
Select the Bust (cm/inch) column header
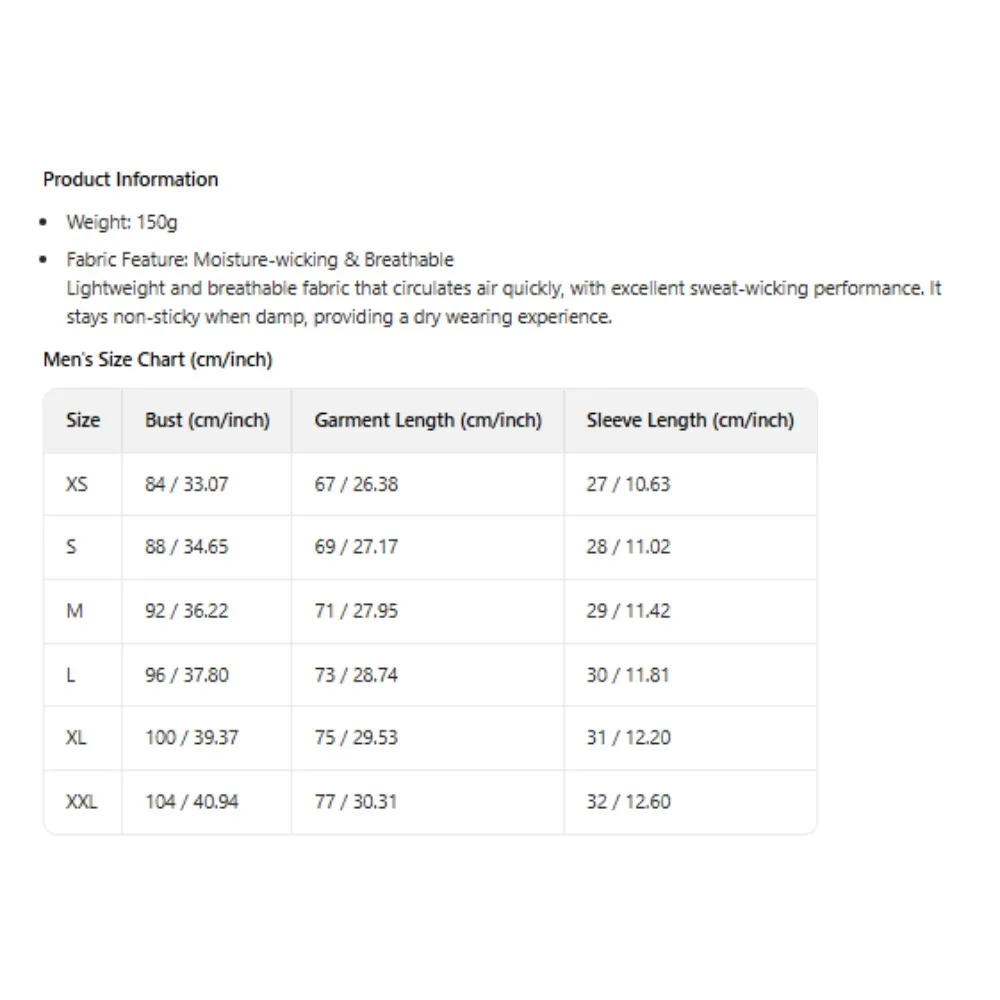click(207, 420)
